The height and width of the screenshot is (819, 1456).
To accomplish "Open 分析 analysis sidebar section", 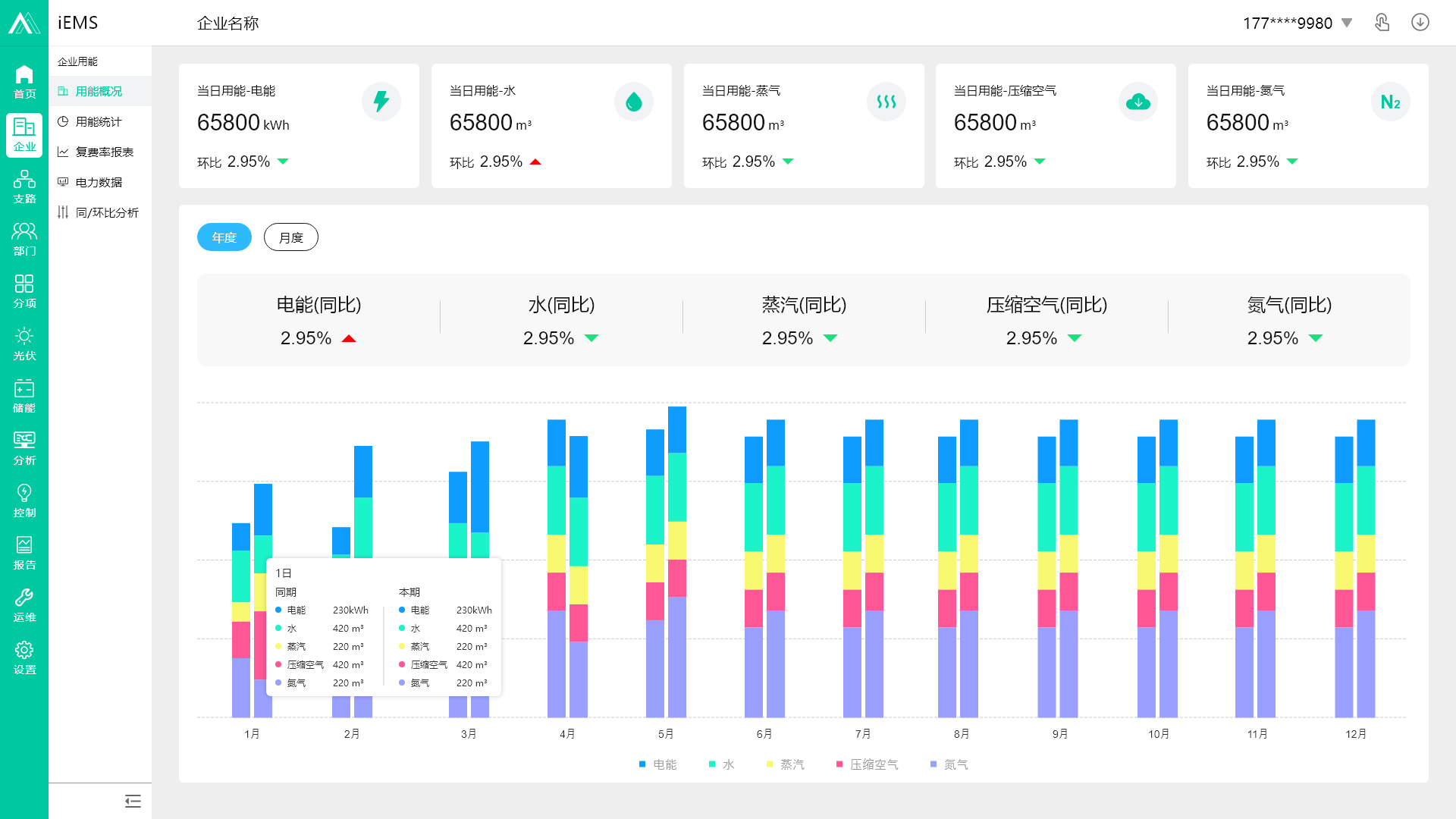I will click(x=24, y=449).
